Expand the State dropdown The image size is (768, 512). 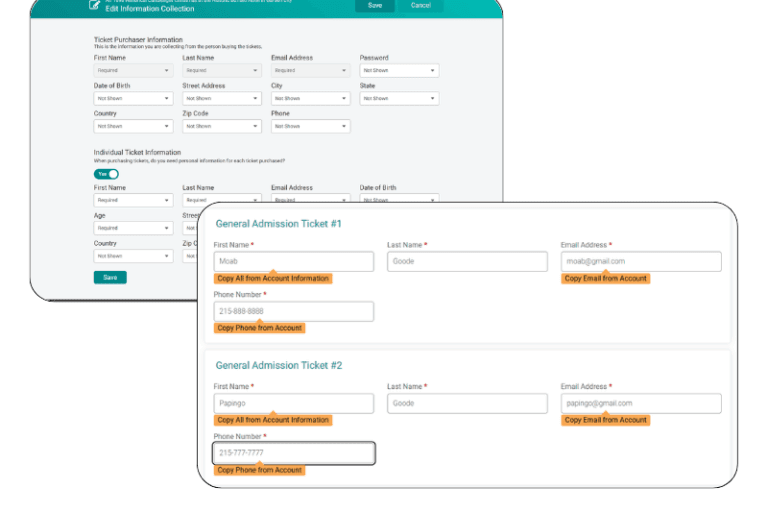[x=398, y=99]
